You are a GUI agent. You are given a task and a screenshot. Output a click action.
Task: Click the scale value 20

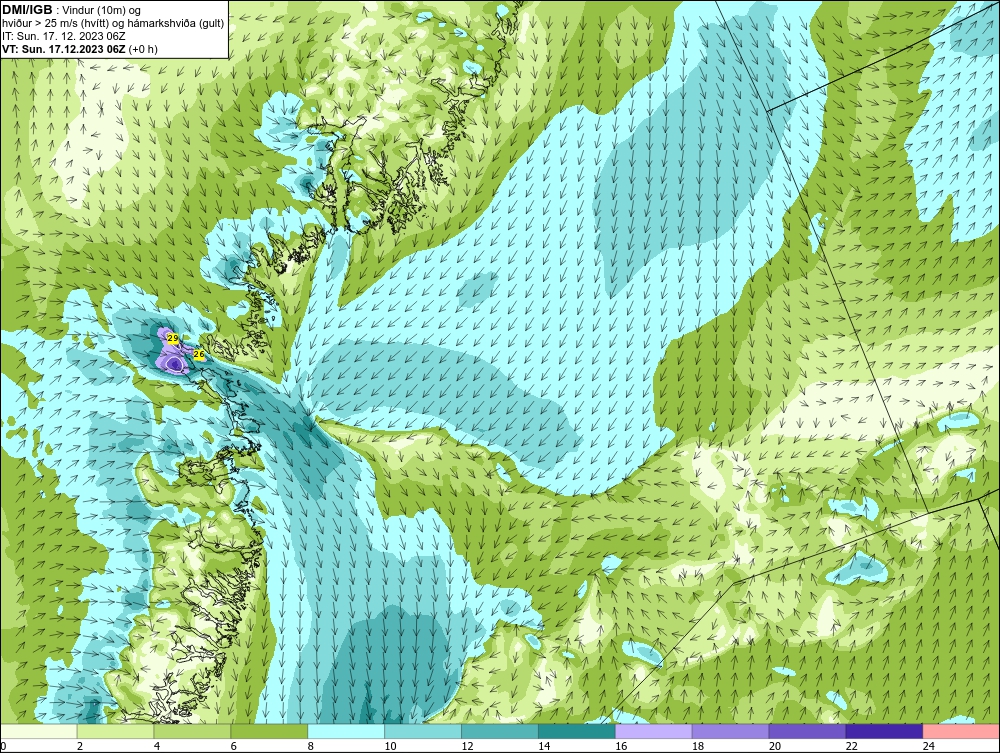pyautogui.click(x=775, y=746)
